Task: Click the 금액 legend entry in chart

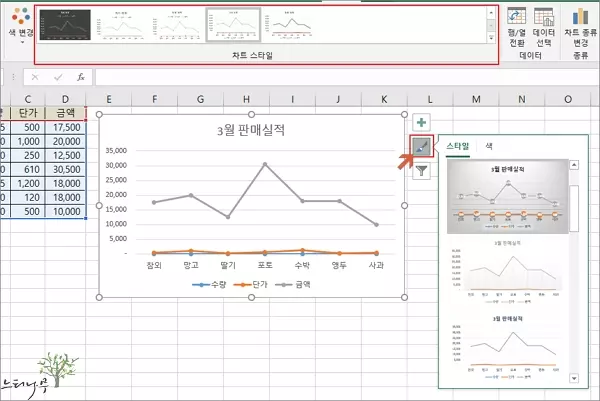Action: click(x=293, y=285)
